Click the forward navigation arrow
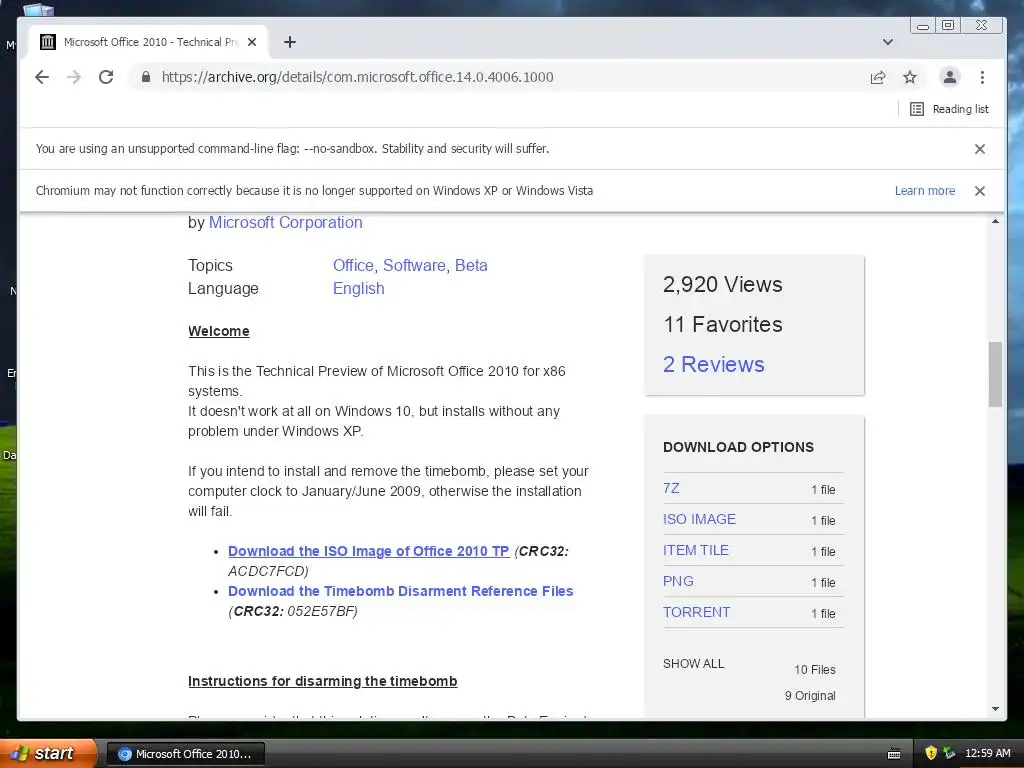This screenshot has height=768, width=1024. [74, 77]
